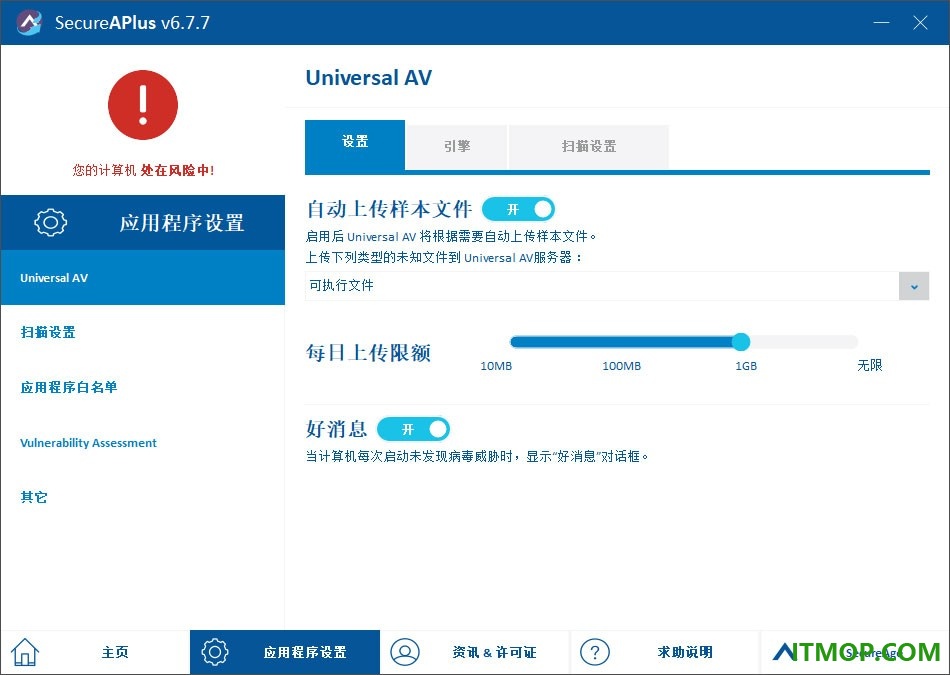This screenshot has height=675, width=950.
Task: Click the Universal AV page heading
Action: click(x=368, y=78)
